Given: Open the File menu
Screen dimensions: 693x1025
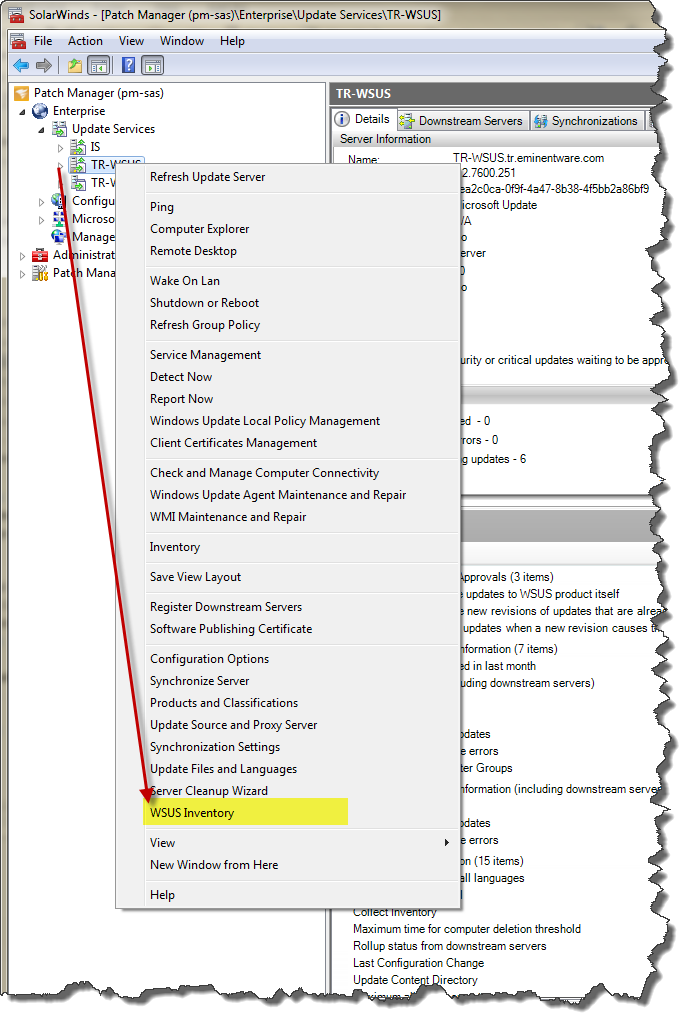Looking at the screenshot, I should (x=43, y=41).
